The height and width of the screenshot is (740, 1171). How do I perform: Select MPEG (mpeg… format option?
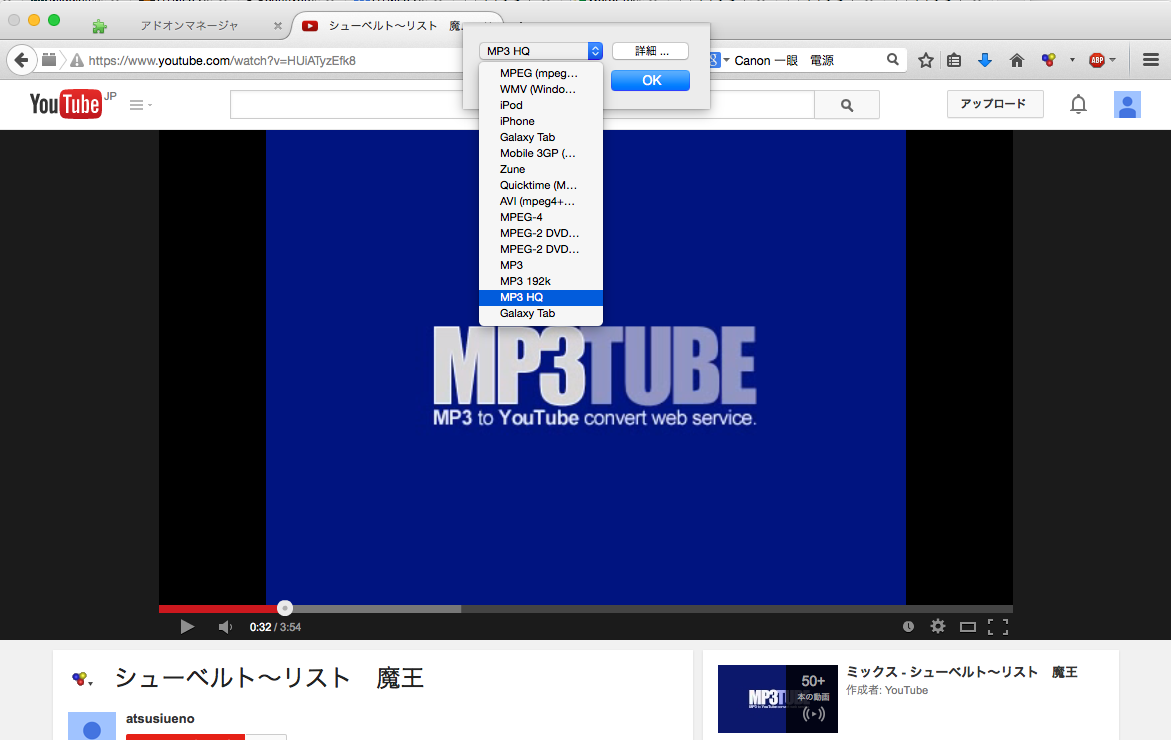541,73
